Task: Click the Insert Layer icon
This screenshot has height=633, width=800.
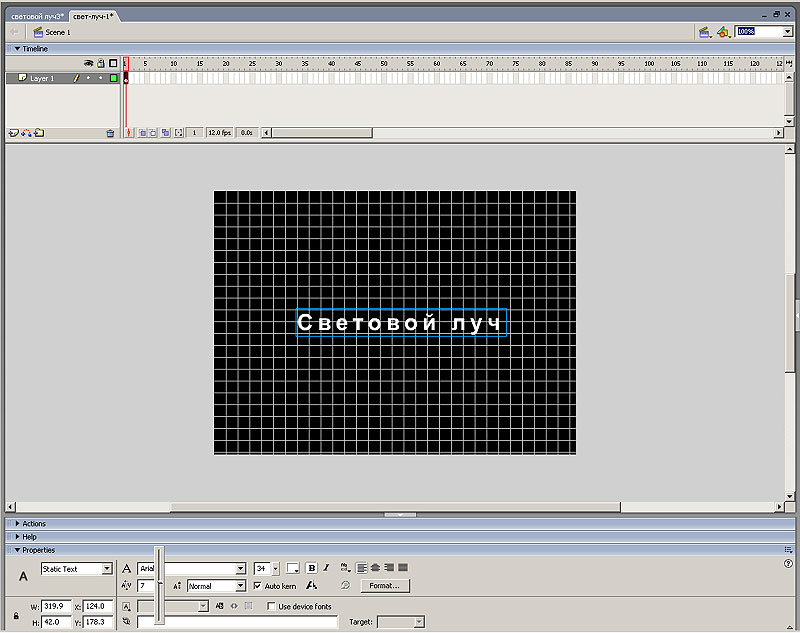Action: click(13, 132)
